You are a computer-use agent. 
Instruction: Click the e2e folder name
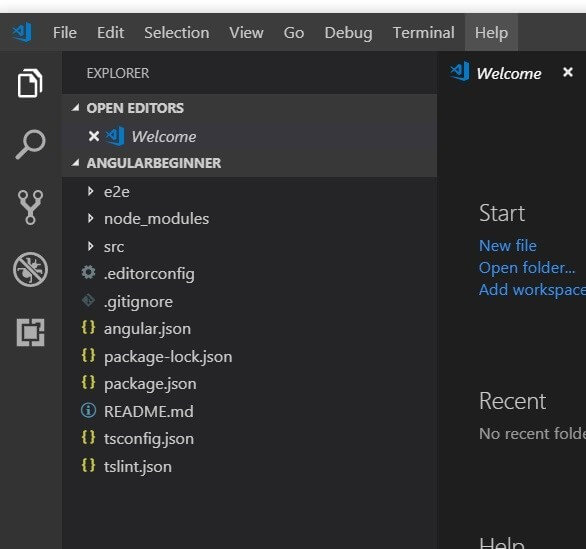(x=117, y=192)
